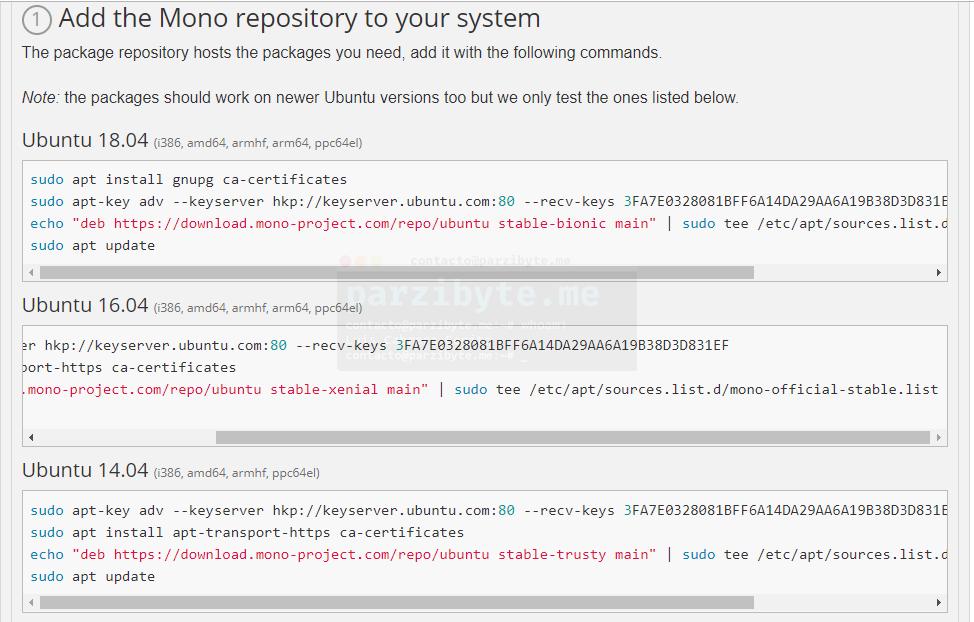This screenshot has width=974, height=622.
Task: Select the Ubuntu 14.04 section heading
Action: 85,470
